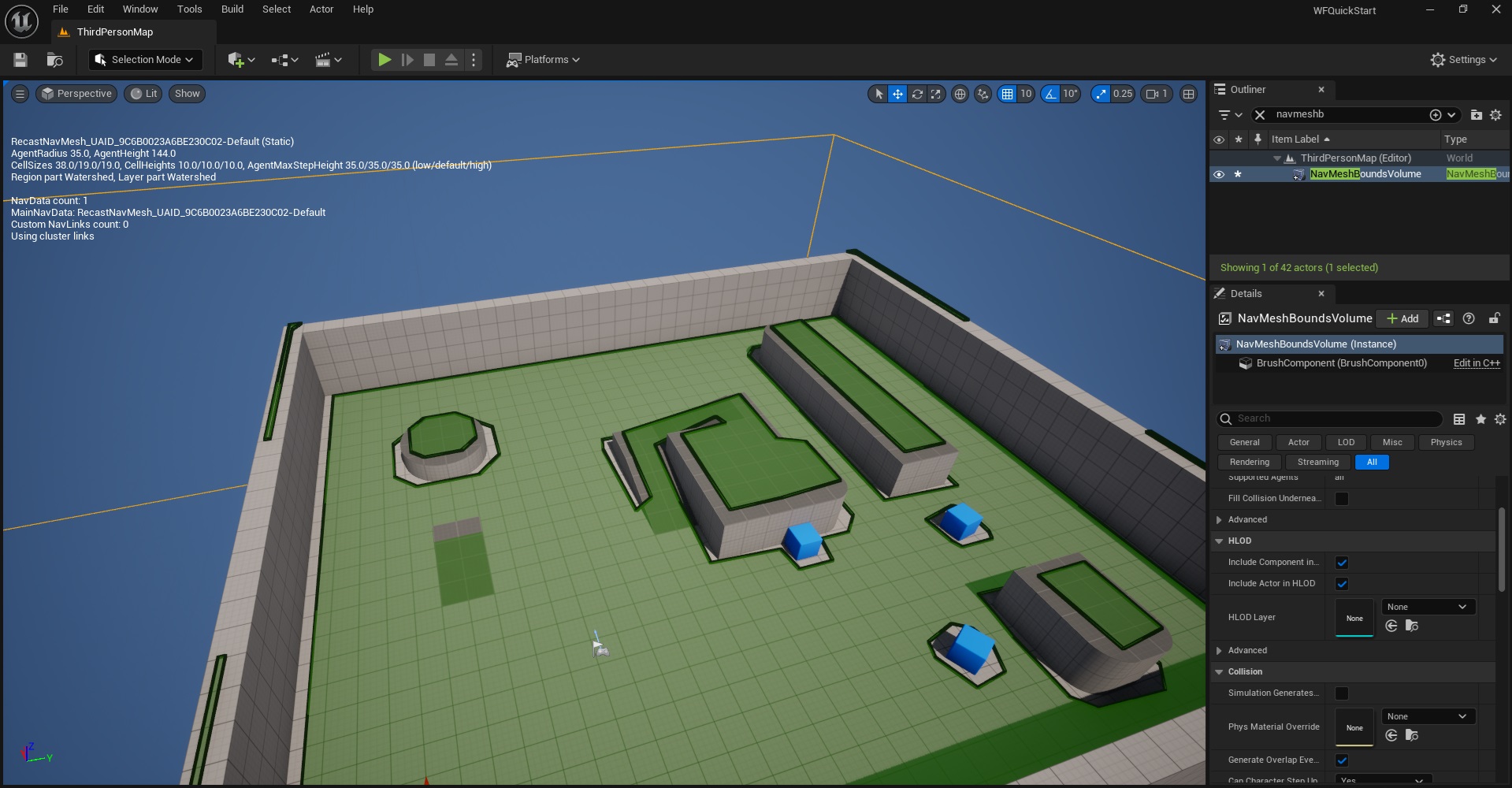Open the Actor menu

tap(321, 9)
